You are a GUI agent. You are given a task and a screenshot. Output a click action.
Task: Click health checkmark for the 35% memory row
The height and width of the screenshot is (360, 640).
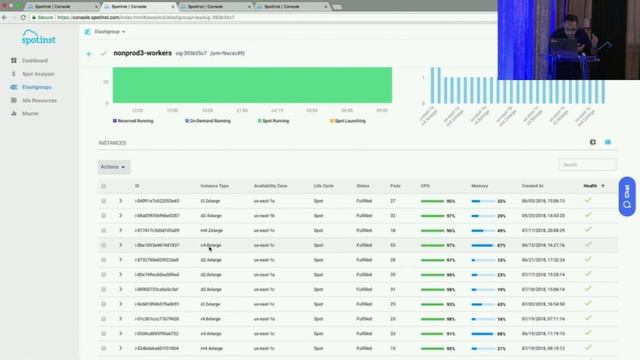[x=588, y=200]
